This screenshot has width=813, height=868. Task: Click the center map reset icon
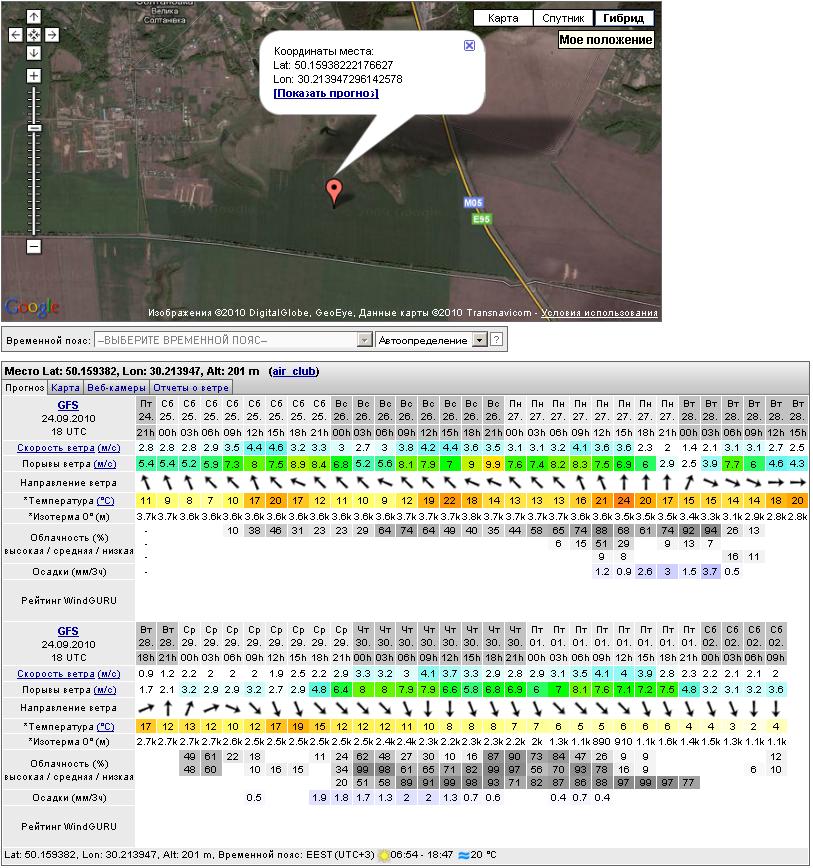34,35
